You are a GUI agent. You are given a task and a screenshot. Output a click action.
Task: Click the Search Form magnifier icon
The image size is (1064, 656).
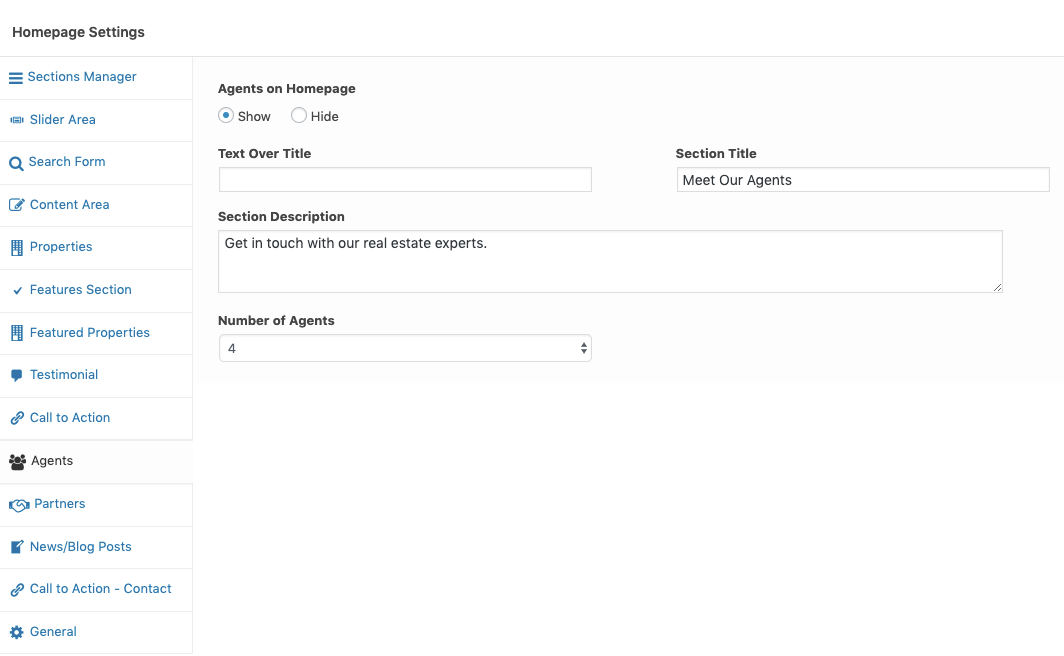coord(16,163)
